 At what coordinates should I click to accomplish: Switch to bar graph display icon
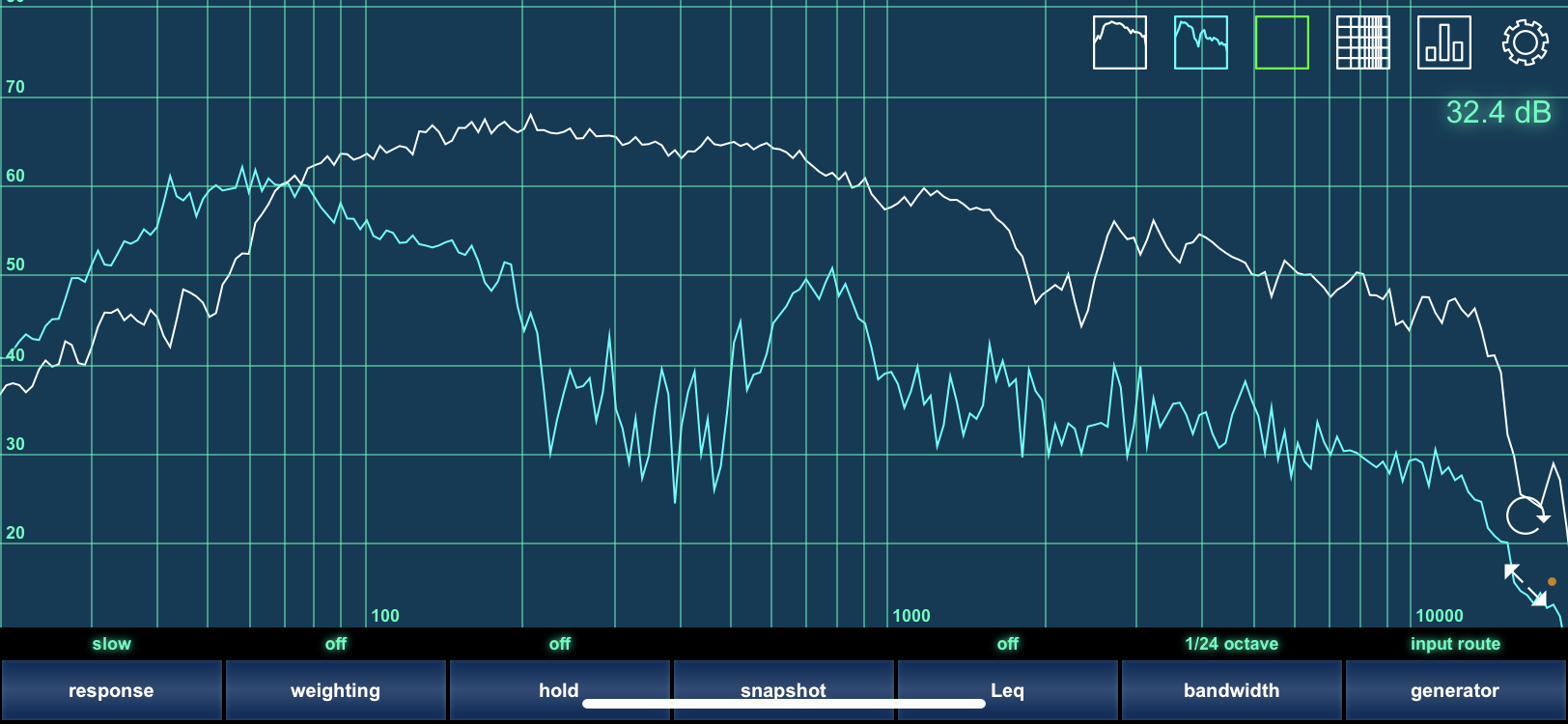point(1443,42)
